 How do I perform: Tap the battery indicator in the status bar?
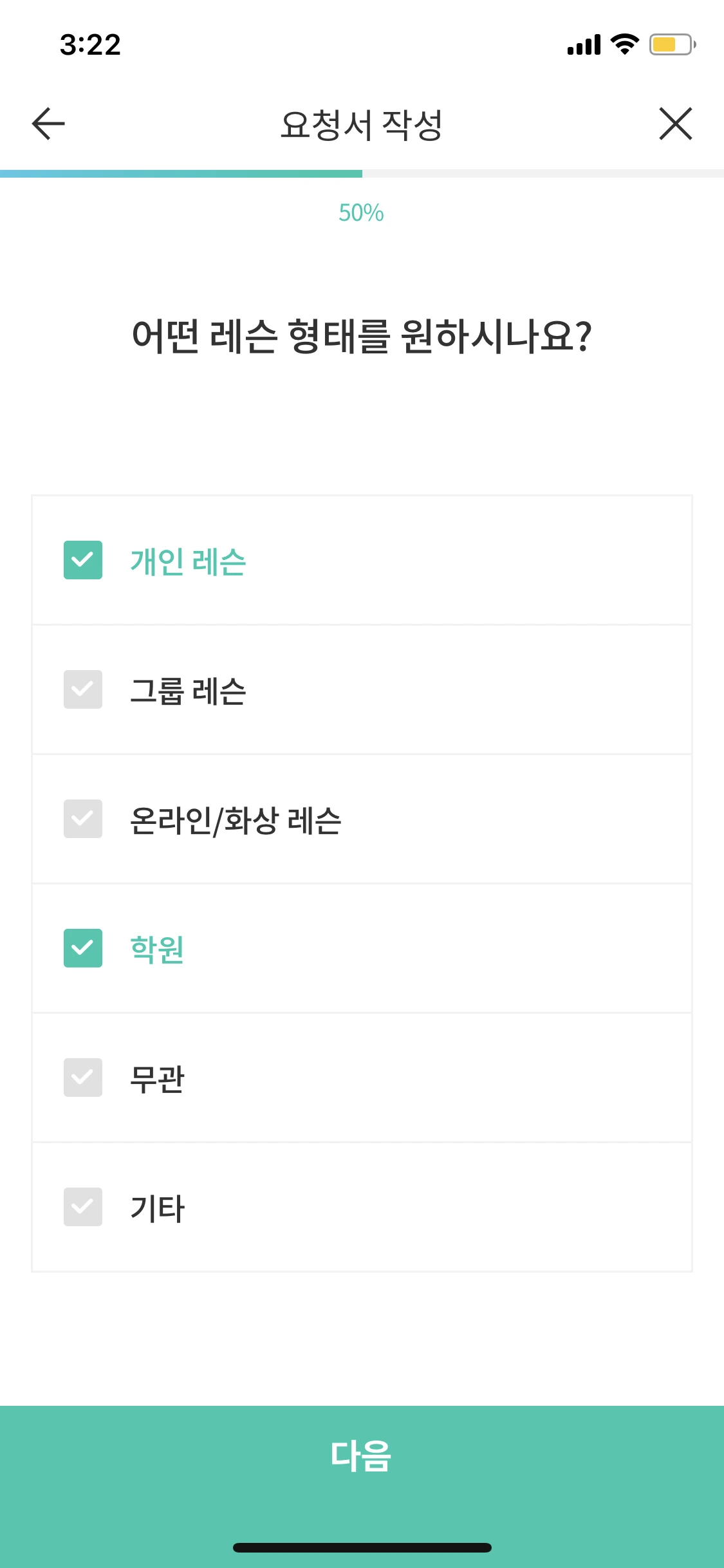point(669,45)
